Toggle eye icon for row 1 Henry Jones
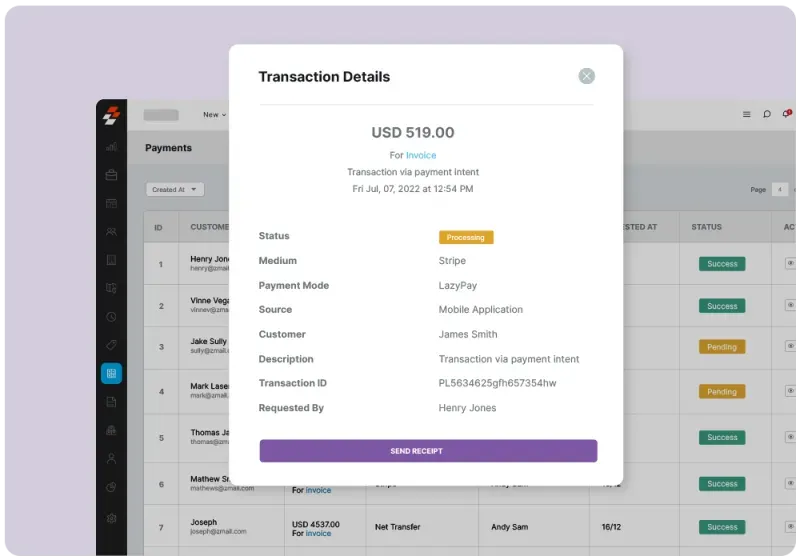Viewport: 800px width, 560px height. 790,263
